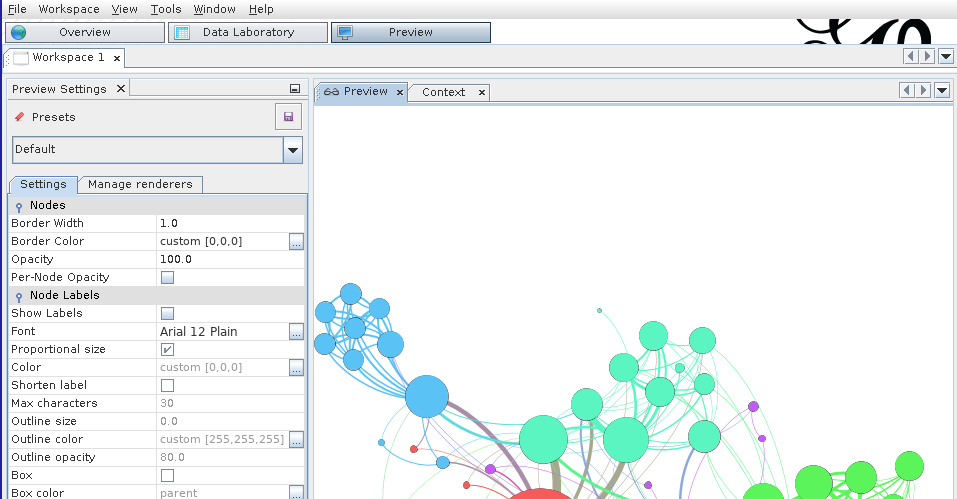Image resolution: width=957 pixels, height=499 pixels.
Task: Open Font chooser ellipsis button
Action: coord(296,332)
